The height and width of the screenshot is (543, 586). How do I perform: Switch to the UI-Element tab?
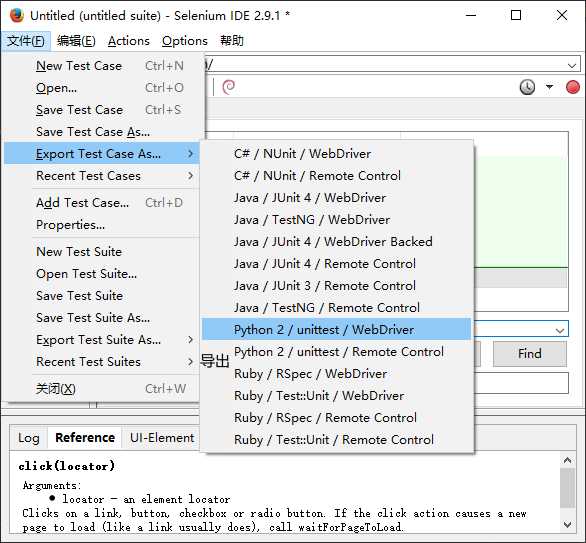(x=162, y=438)
